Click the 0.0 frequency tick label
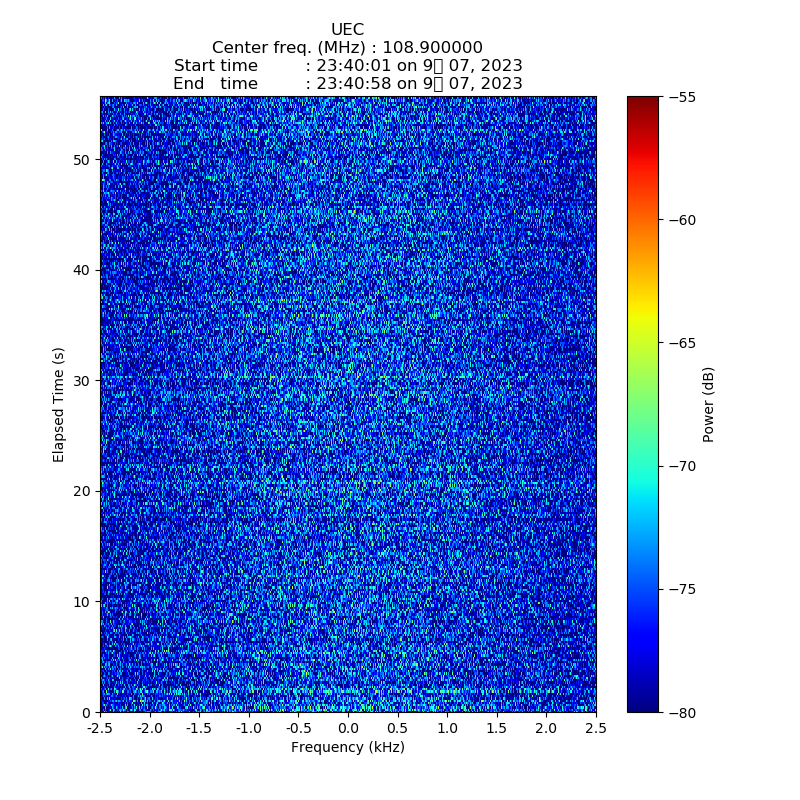Viewport: 800px width, 800px height. [348, 728]
